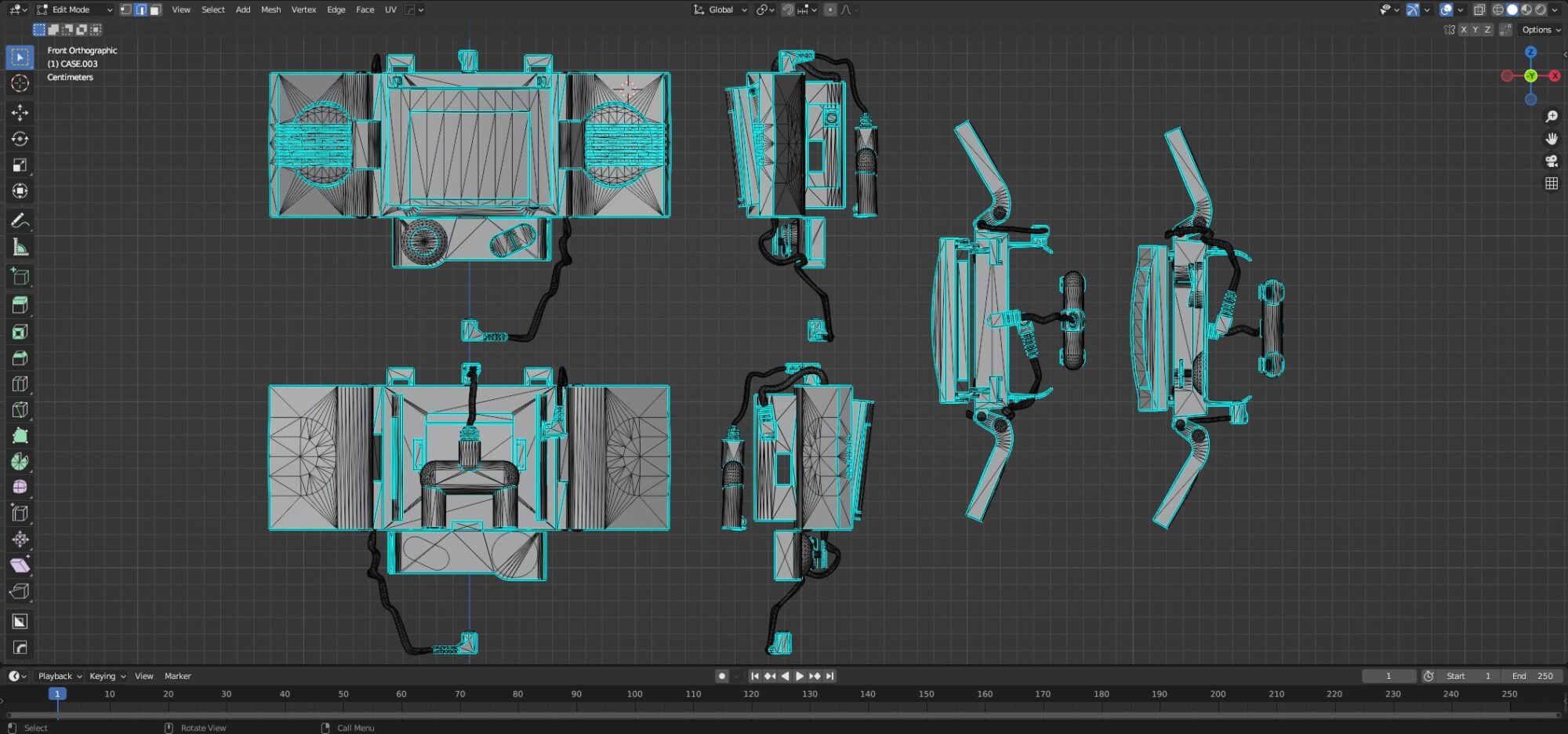Jump to the start frame
Screen dimensions: 1568x734
coord(755,676)
